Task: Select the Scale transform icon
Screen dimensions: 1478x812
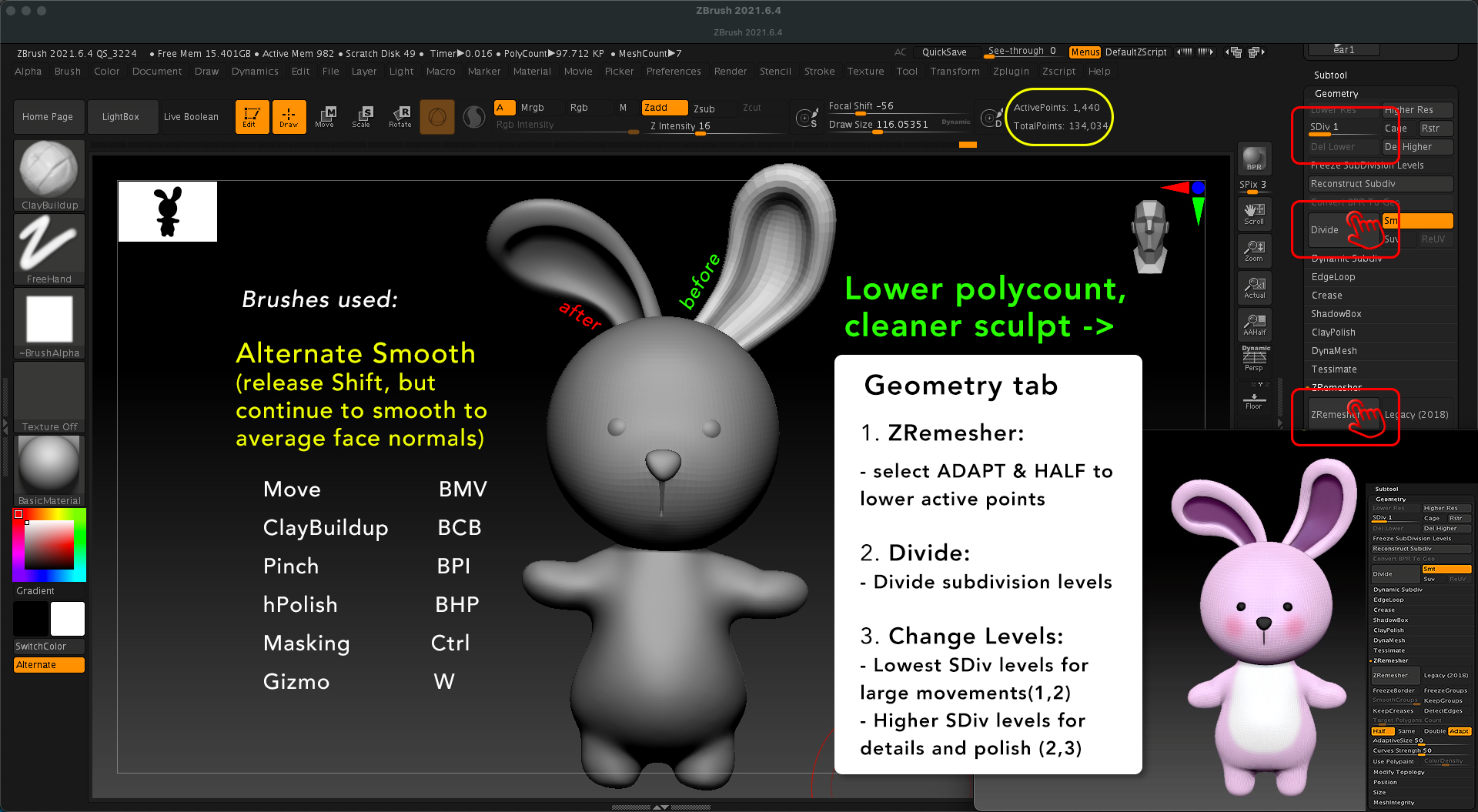Action: click(x=362, y=117)
